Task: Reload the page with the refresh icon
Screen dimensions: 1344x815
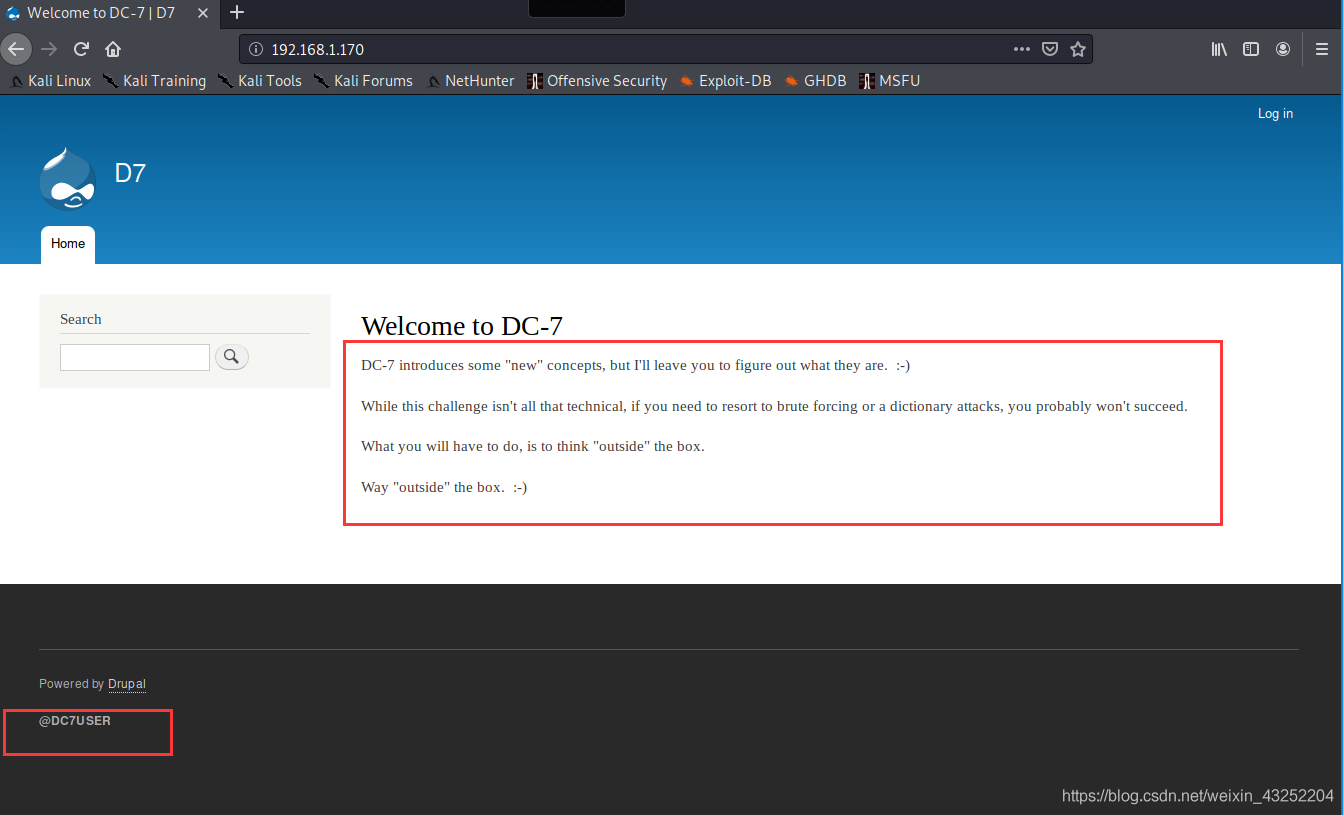Action: [82, 49]
